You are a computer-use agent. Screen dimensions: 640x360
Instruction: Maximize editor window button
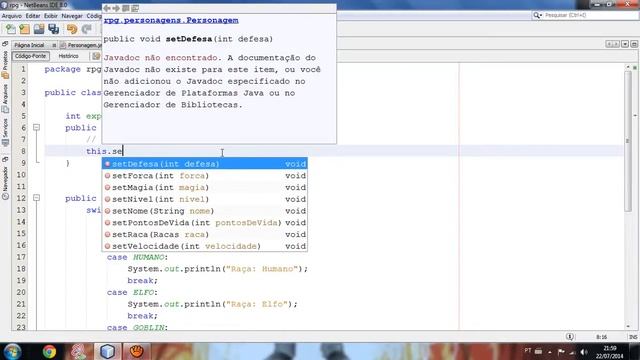click(x=634, y=44)
